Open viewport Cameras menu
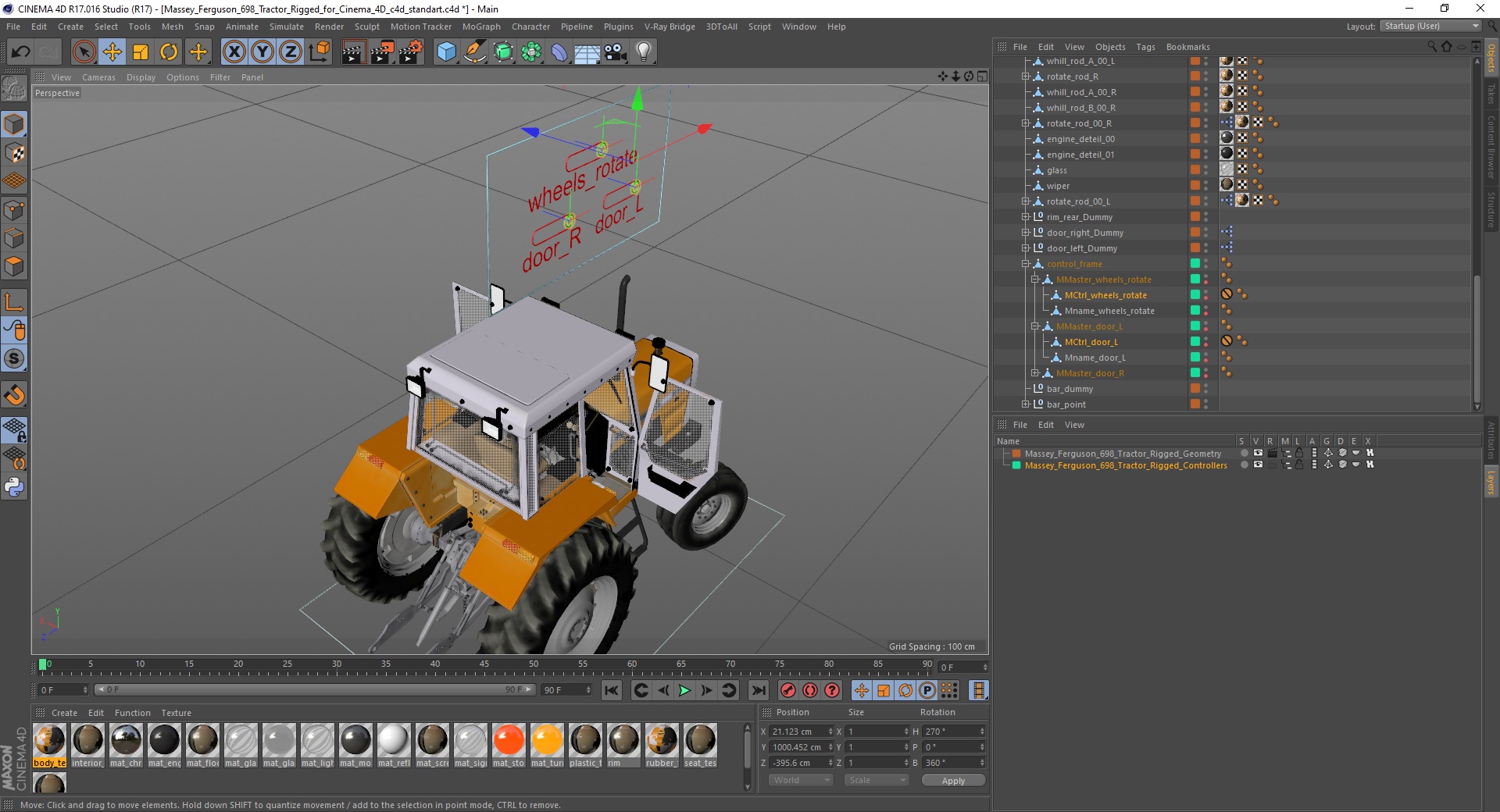This screenshot has width=1500, height=812. [98, 77]
